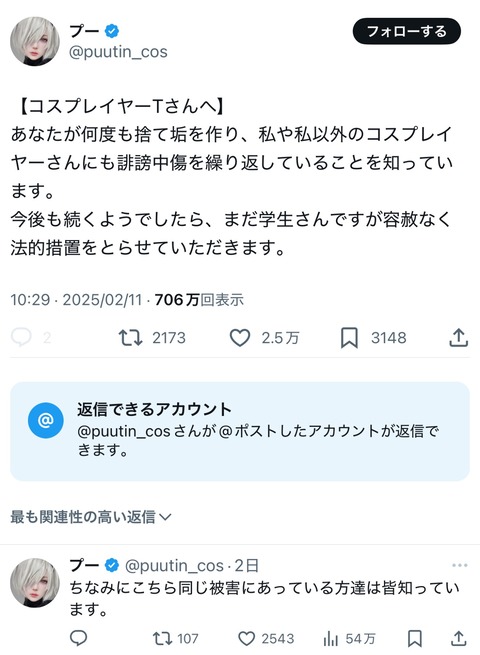Image resolution: width=480 pixels, height=655 pixels.
Task: Visit the @puutin_cos handle under the name
Action: point(118,52)
